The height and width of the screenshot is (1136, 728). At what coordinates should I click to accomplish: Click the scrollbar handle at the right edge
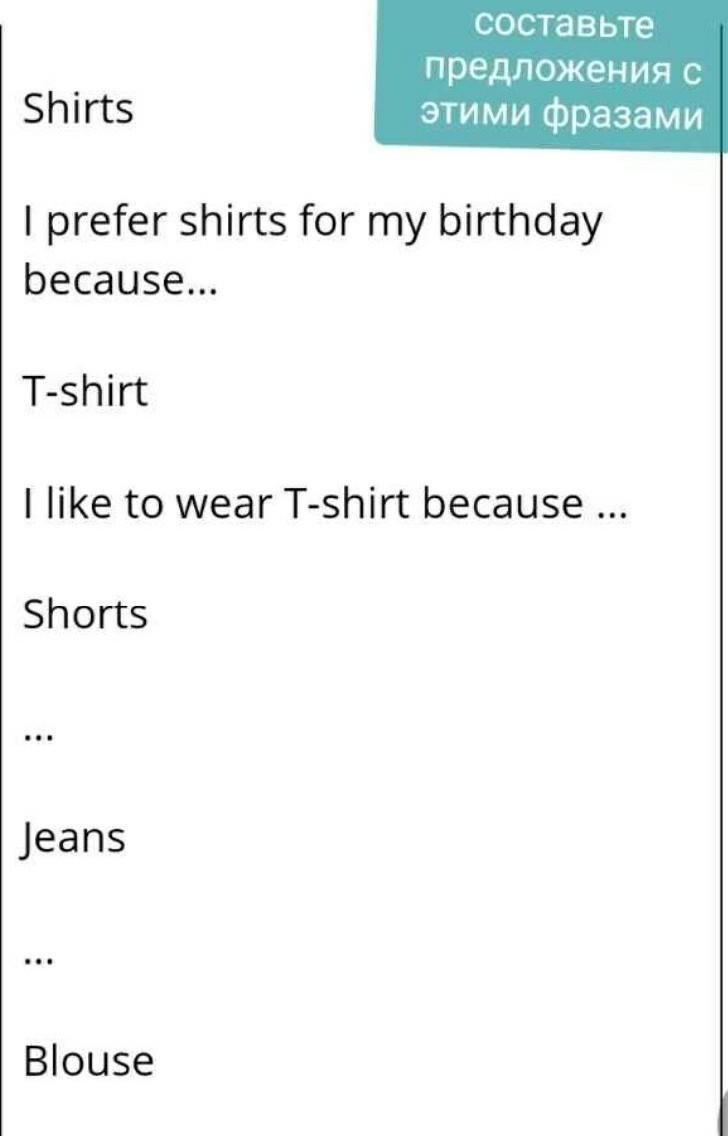click(x=722, y=1110)
